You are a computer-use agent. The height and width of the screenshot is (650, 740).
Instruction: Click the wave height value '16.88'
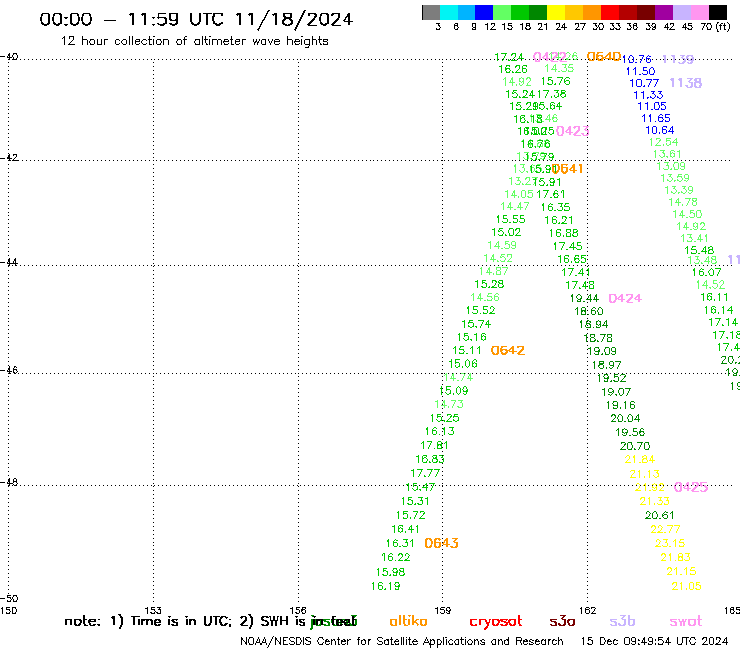point(563,233)
